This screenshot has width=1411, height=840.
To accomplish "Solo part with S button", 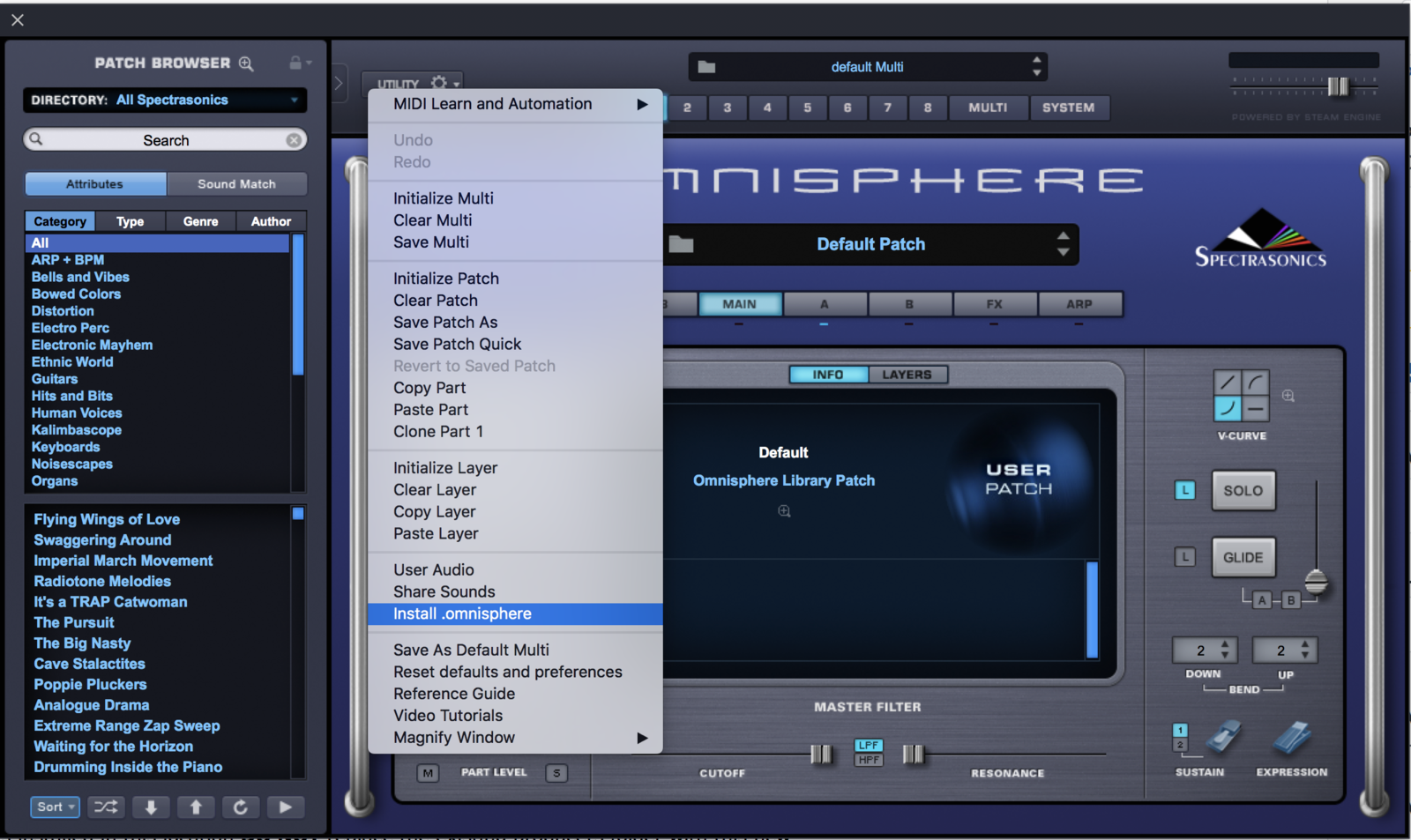I will pos(556,773).
